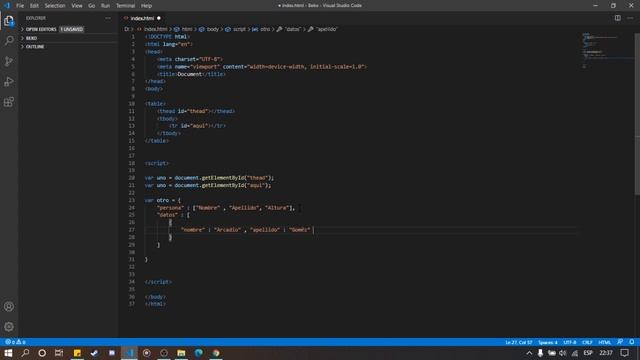Click Ln 27 Col position in status bar

[x=519, y=342]
